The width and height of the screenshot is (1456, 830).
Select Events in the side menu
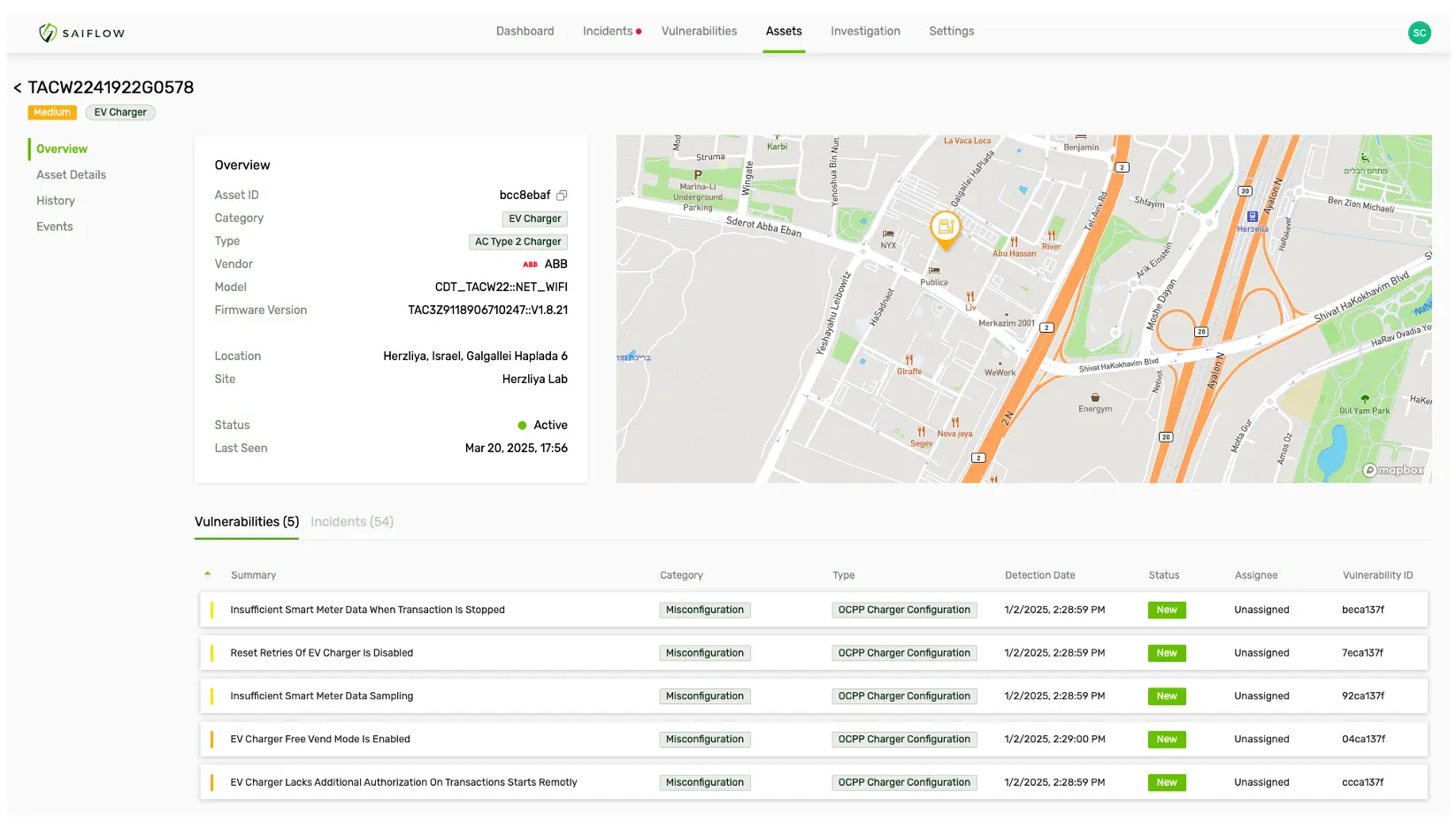[55, 227]
